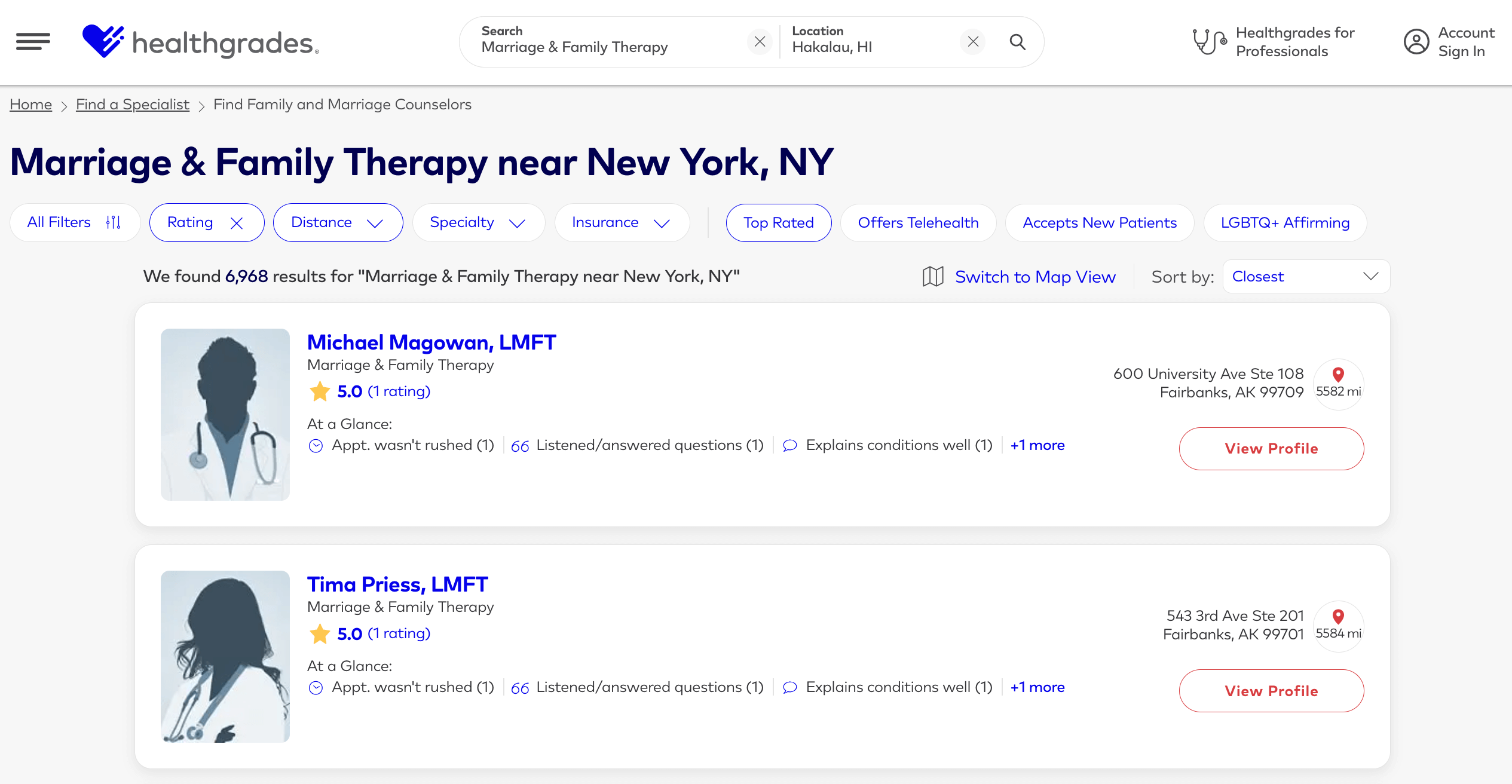Toggle the Top Rated filter chip
The width and height of the screenshot is (1512, 784).
[x=778, y=222]
